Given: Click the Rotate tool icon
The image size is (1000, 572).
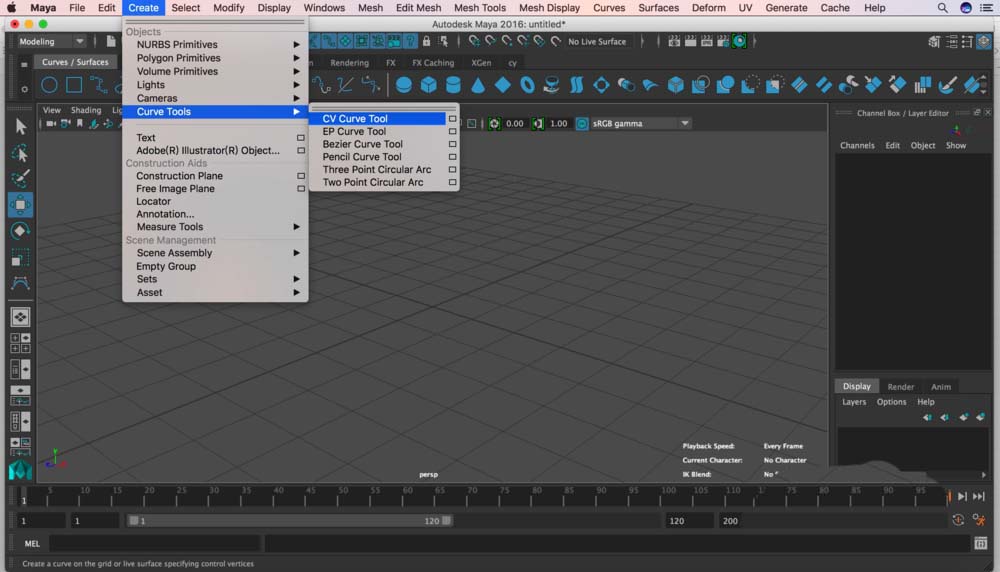Looking at the screenshot, I should 20,231.
